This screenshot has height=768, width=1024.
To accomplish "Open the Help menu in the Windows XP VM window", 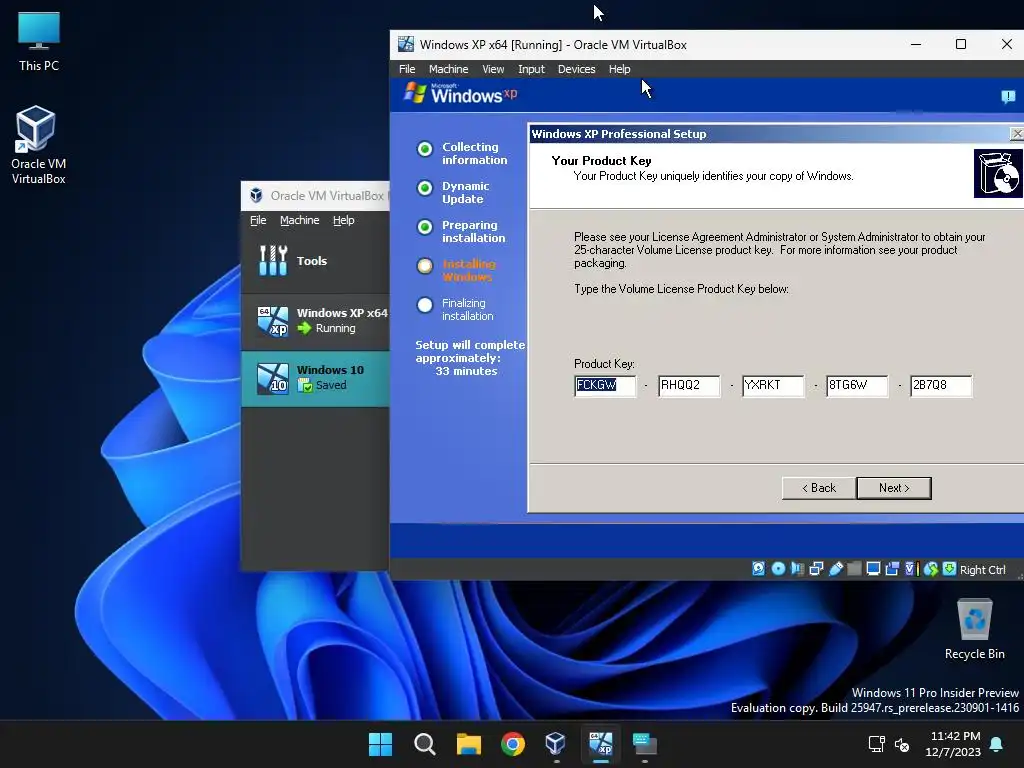I will click(619, 69).
